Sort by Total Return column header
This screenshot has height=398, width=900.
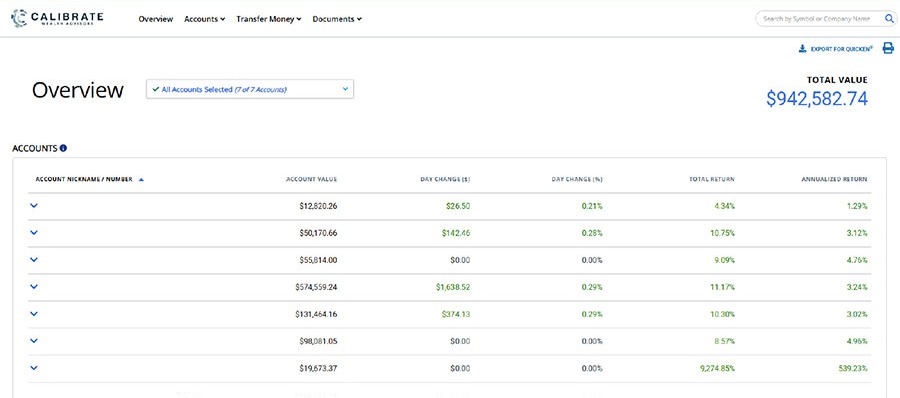[x=712, y=180]
